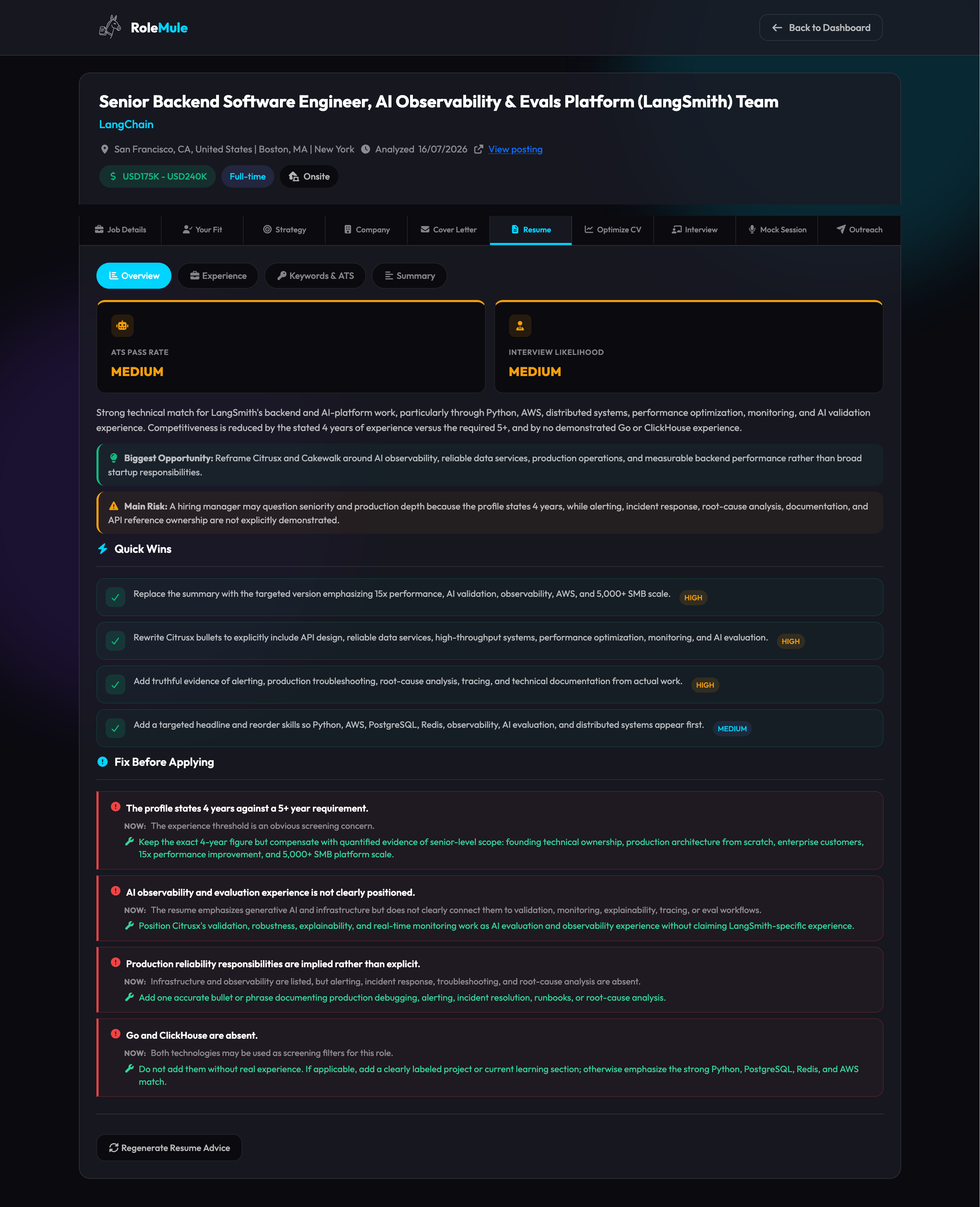This screenshot has height=1207, width=980.
Task: Switch to the Mock Session tab
Action: point(777,230)
